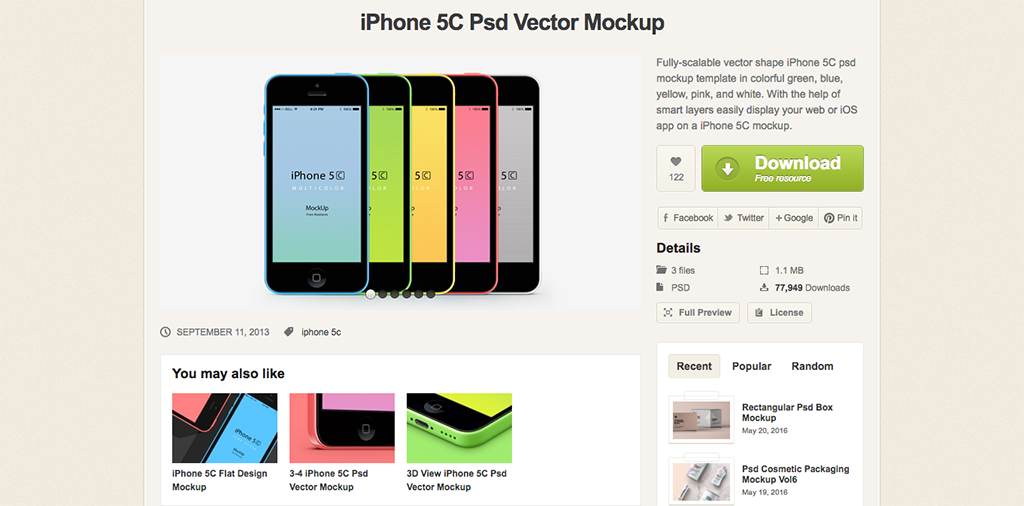This screenshot has height=506, width=1024.
Task: Switch to the Popular tab
Action: (751, 366)
